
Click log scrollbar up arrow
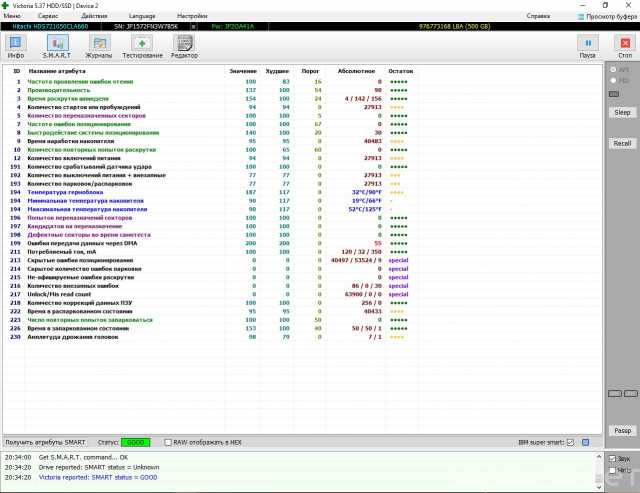tap(599, 457)
